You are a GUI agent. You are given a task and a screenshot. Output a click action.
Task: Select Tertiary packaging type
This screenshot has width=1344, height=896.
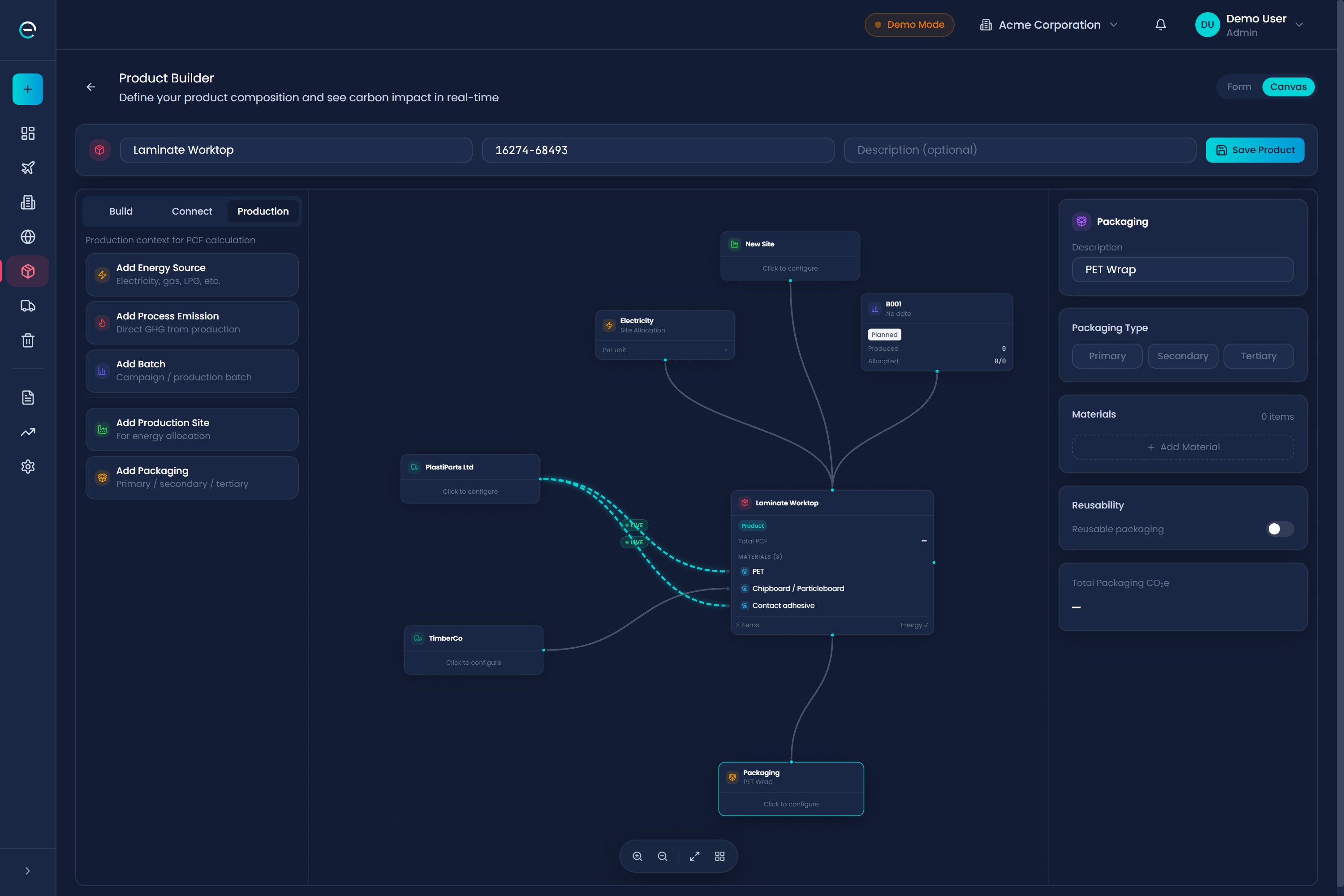coord(1258,356)
